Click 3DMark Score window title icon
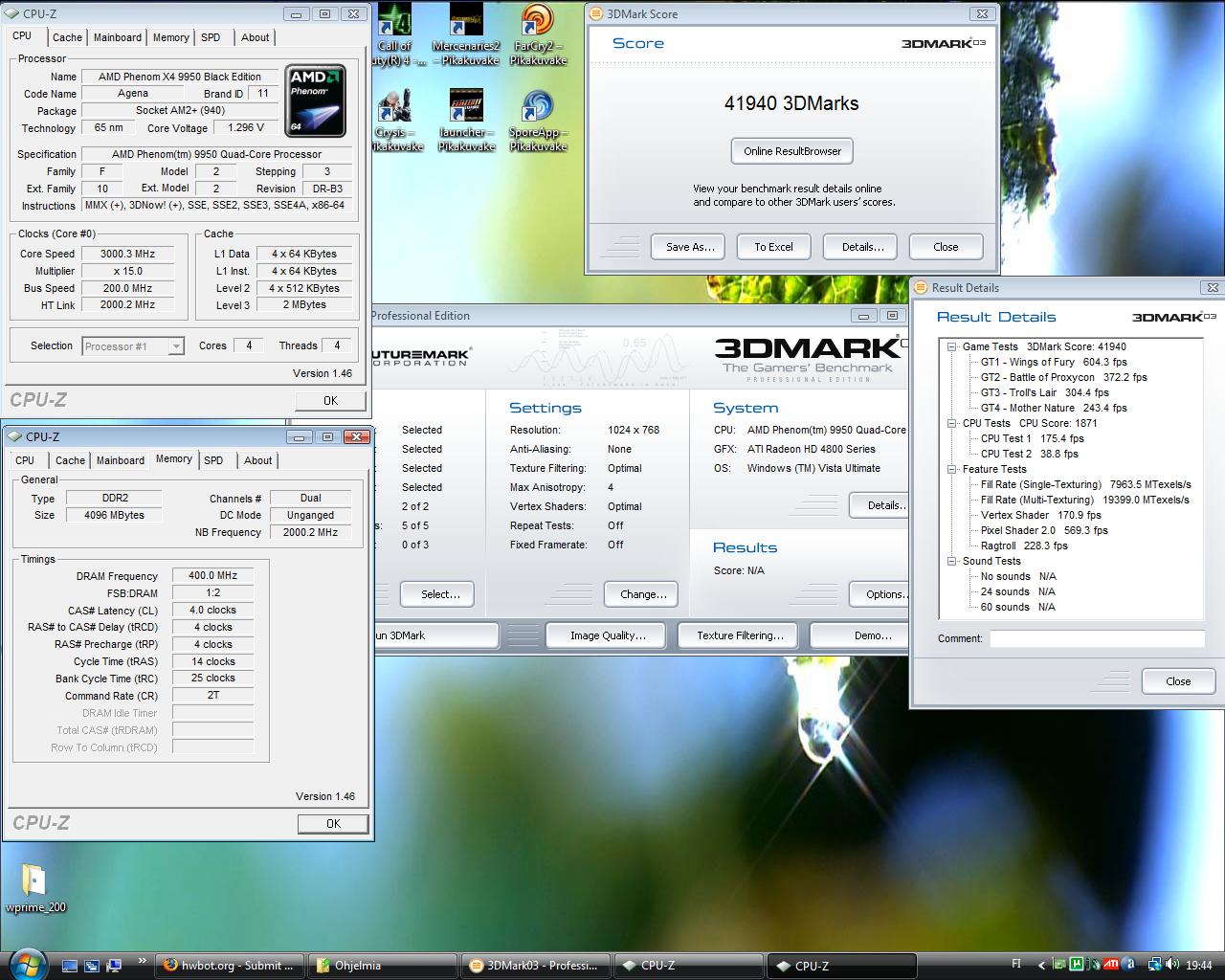Image resolution: width=1225 pixels, height=980 pixels. (x=596, y=14)
